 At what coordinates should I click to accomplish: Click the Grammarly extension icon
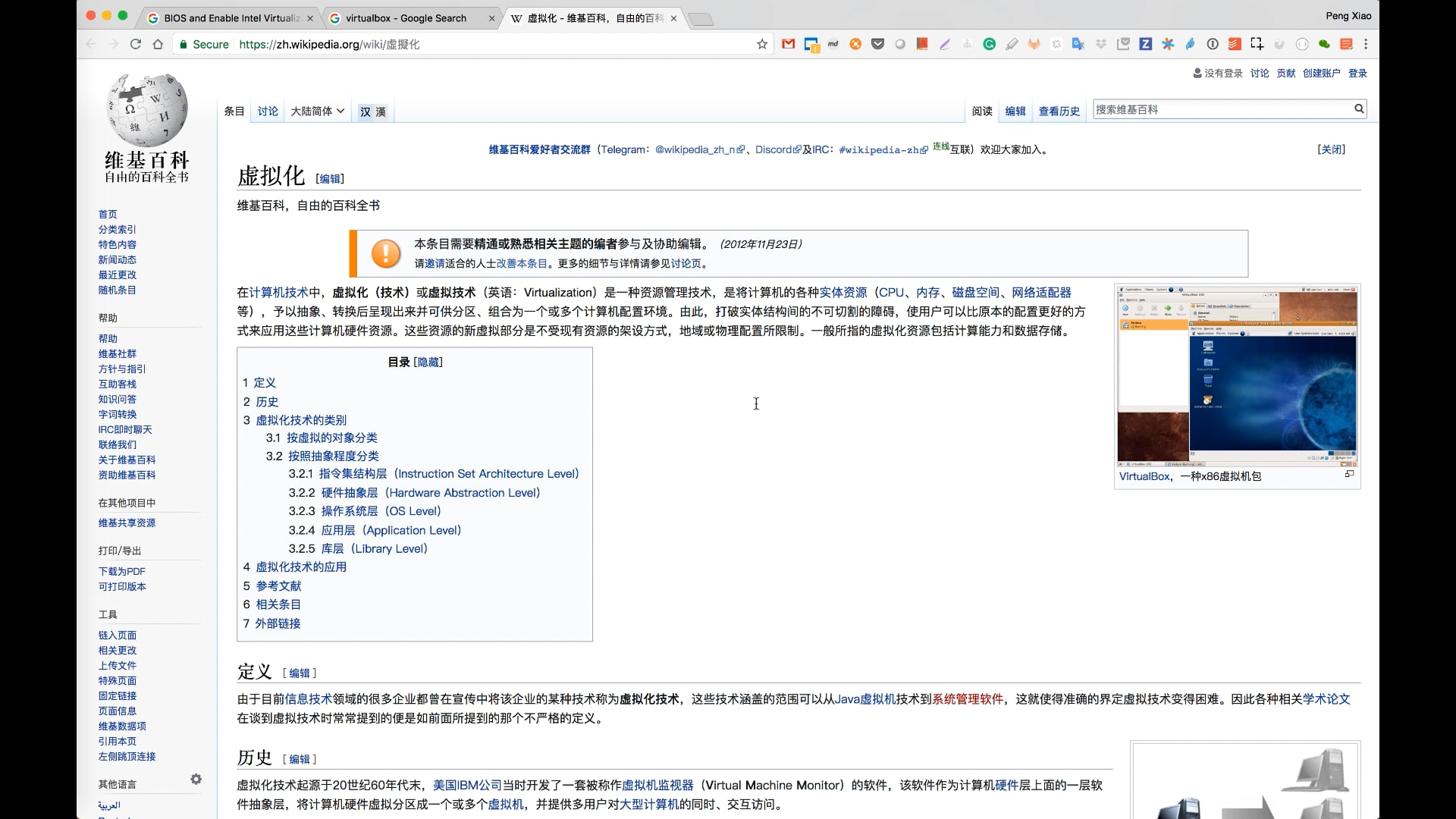(x=989, y=44)
